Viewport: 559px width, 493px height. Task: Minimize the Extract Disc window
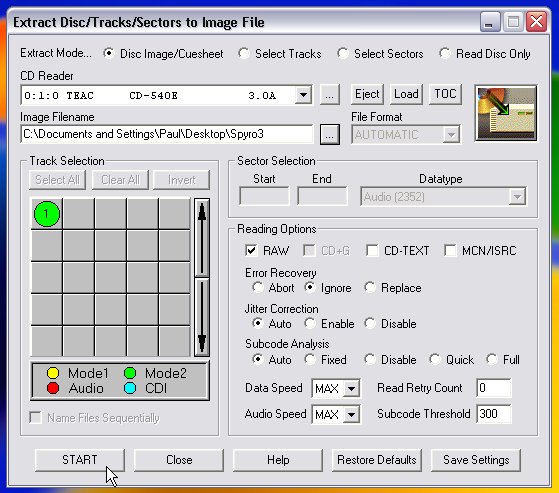coord(490,22)
